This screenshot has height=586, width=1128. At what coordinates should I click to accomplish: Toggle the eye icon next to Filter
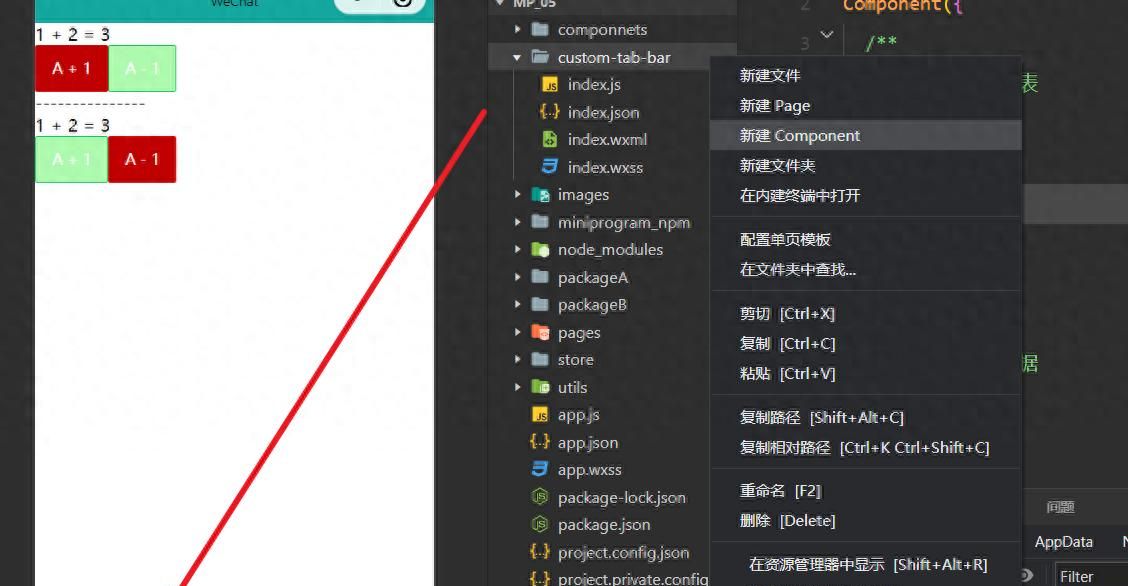pyautogui.click(x=1025, y=575)
